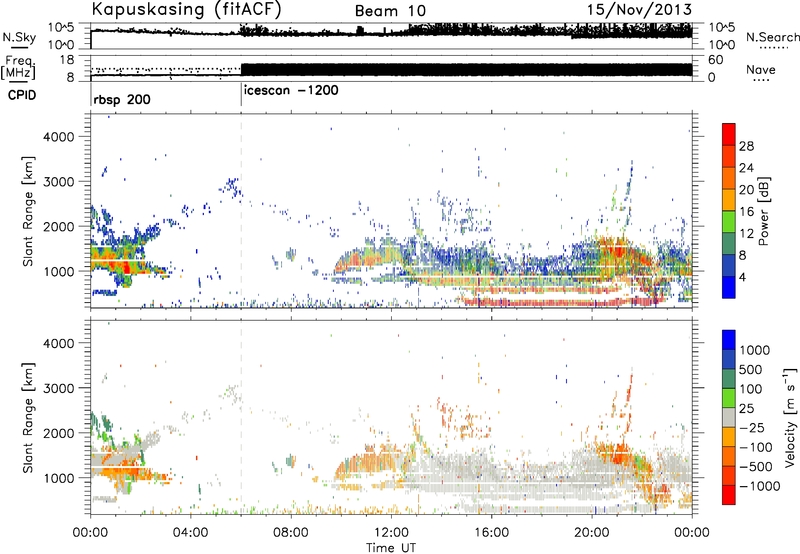
Task: Click the 3000 tick on velocity panel axis
Action: pyautogui.click(x=58, y=388)
